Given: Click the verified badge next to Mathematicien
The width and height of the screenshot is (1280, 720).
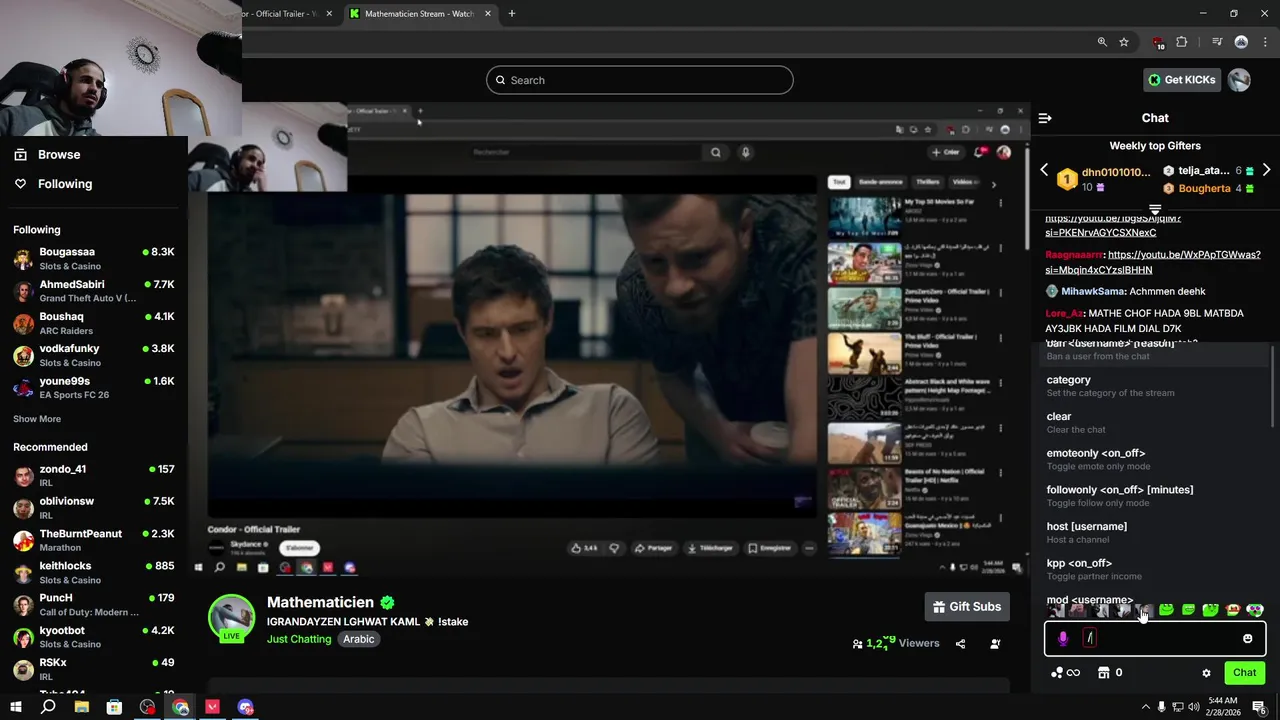Looking at the screenshot, I should (x=387, y=602).
